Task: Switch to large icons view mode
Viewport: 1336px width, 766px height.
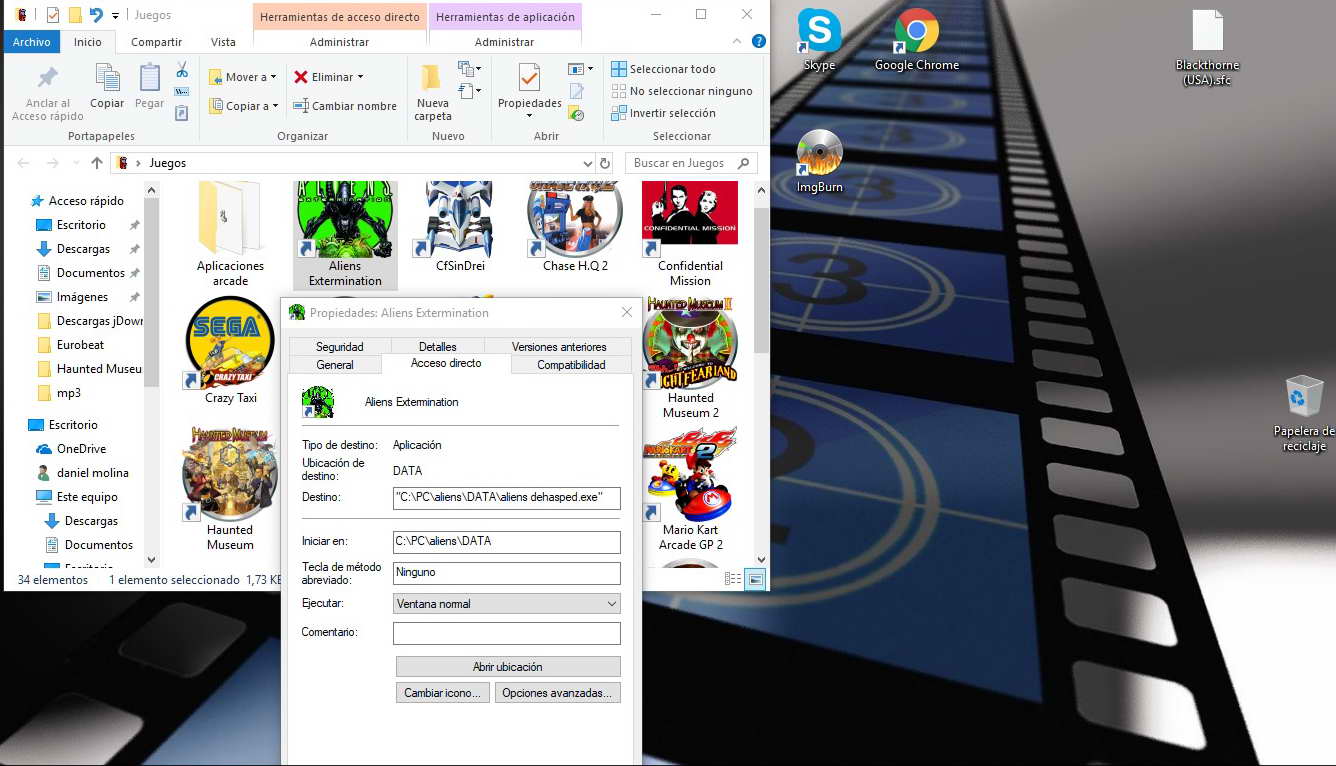Action: [x=755, y=579]
